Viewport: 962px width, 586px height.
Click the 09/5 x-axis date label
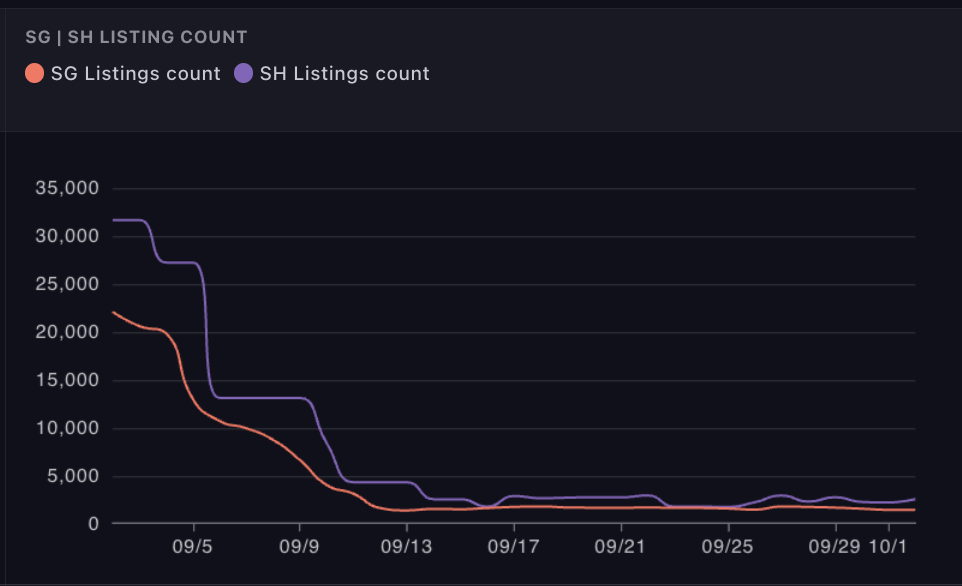point(193,547)
